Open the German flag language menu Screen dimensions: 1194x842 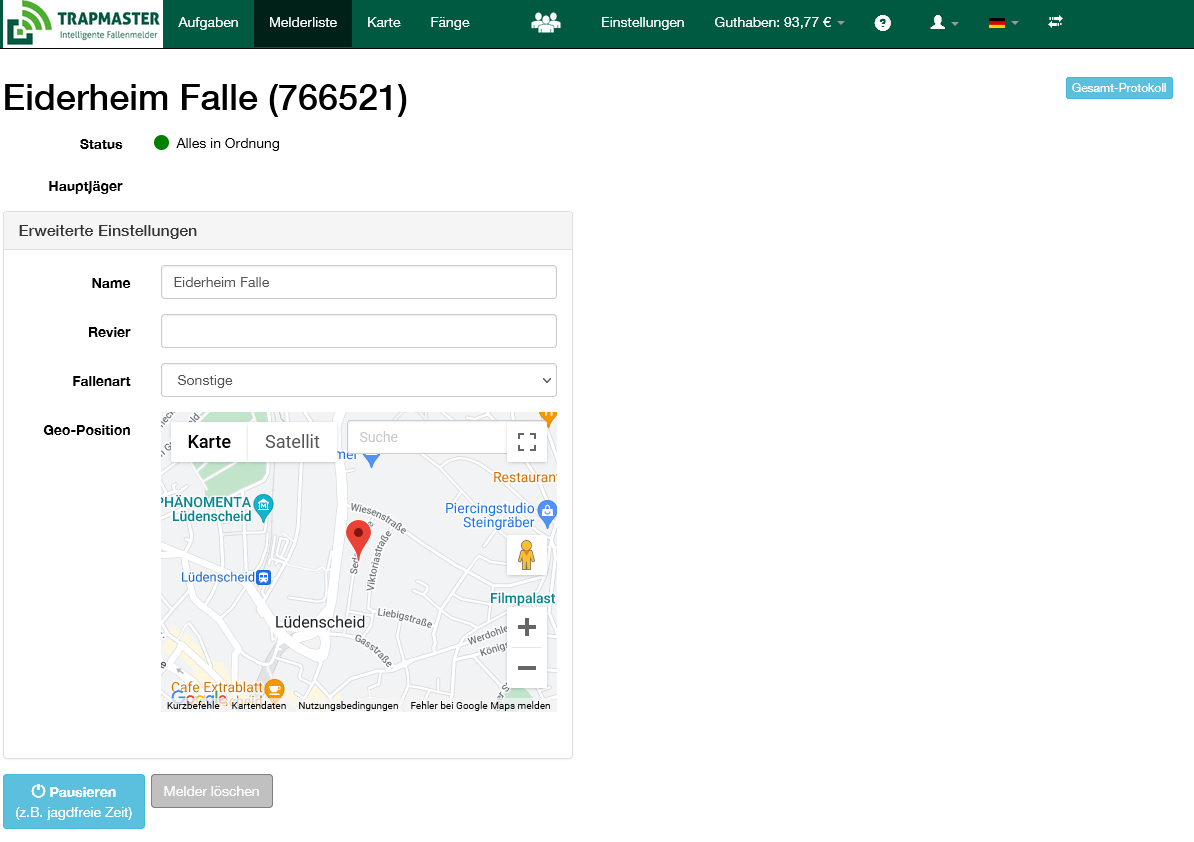[1003, 23]
